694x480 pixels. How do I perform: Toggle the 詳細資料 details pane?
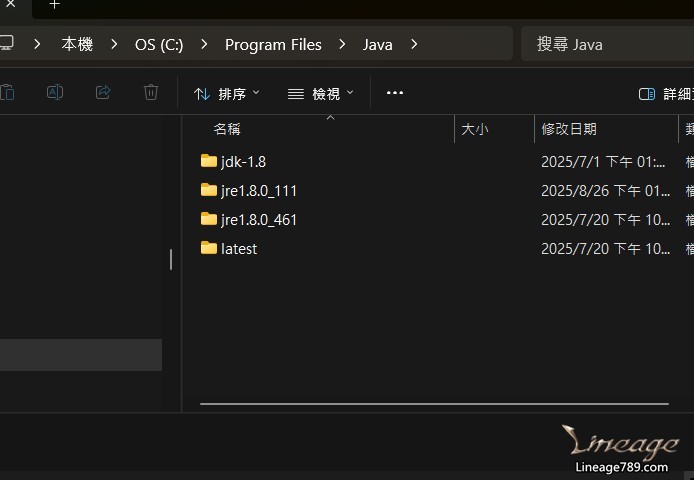[x=665, y=94]
